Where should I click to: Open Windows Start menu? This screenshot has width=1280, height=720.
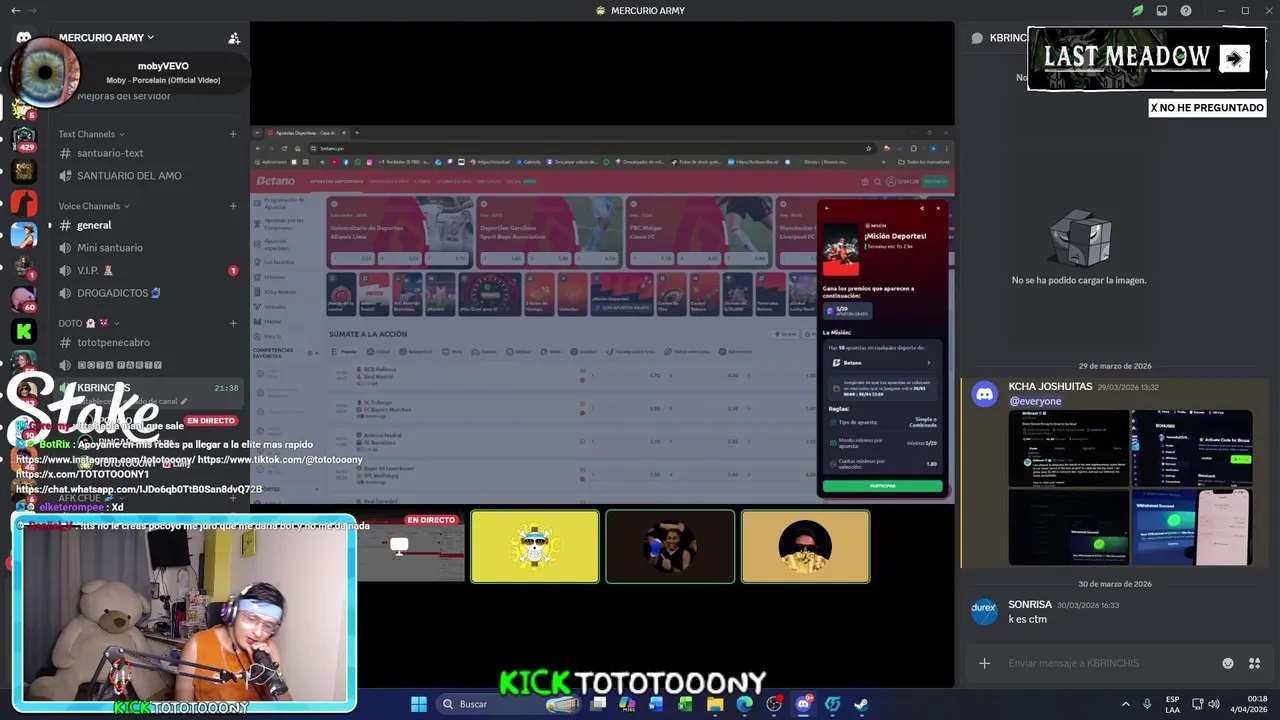tap(419, 704)
